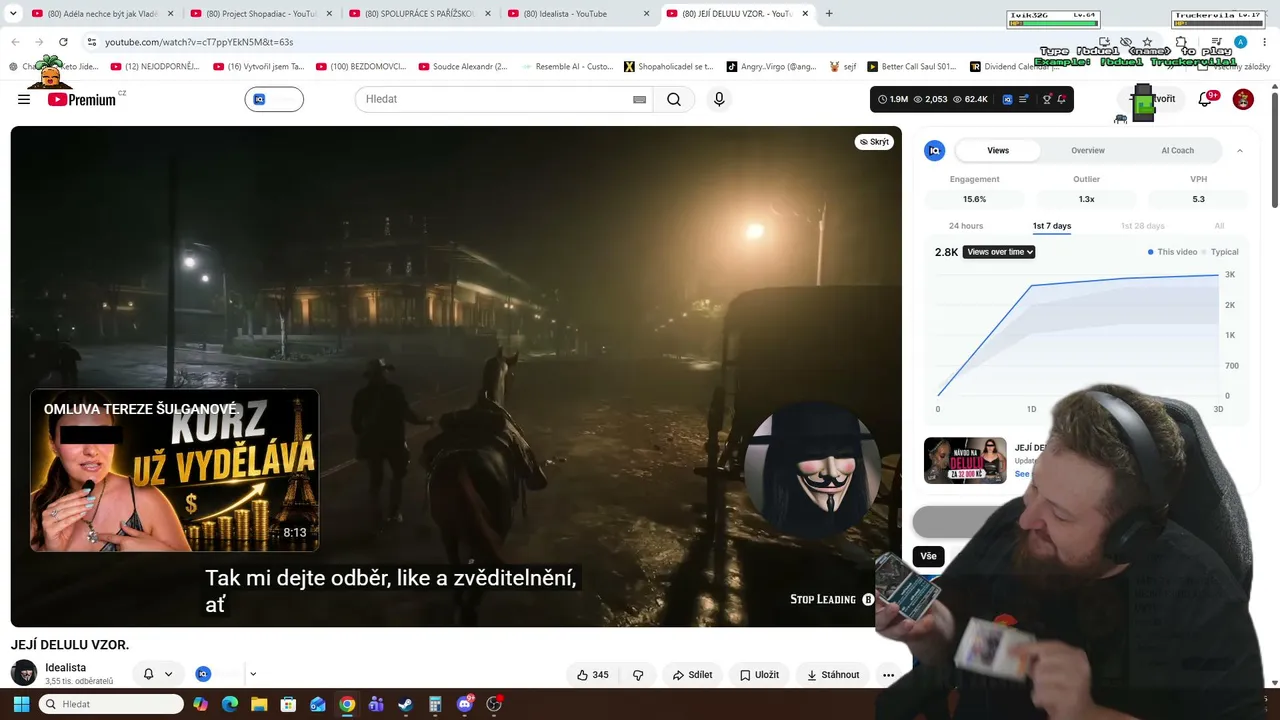Switch to the vidIQ Overview tab
1280x720 pixels.
click(x=1088, y=151)
